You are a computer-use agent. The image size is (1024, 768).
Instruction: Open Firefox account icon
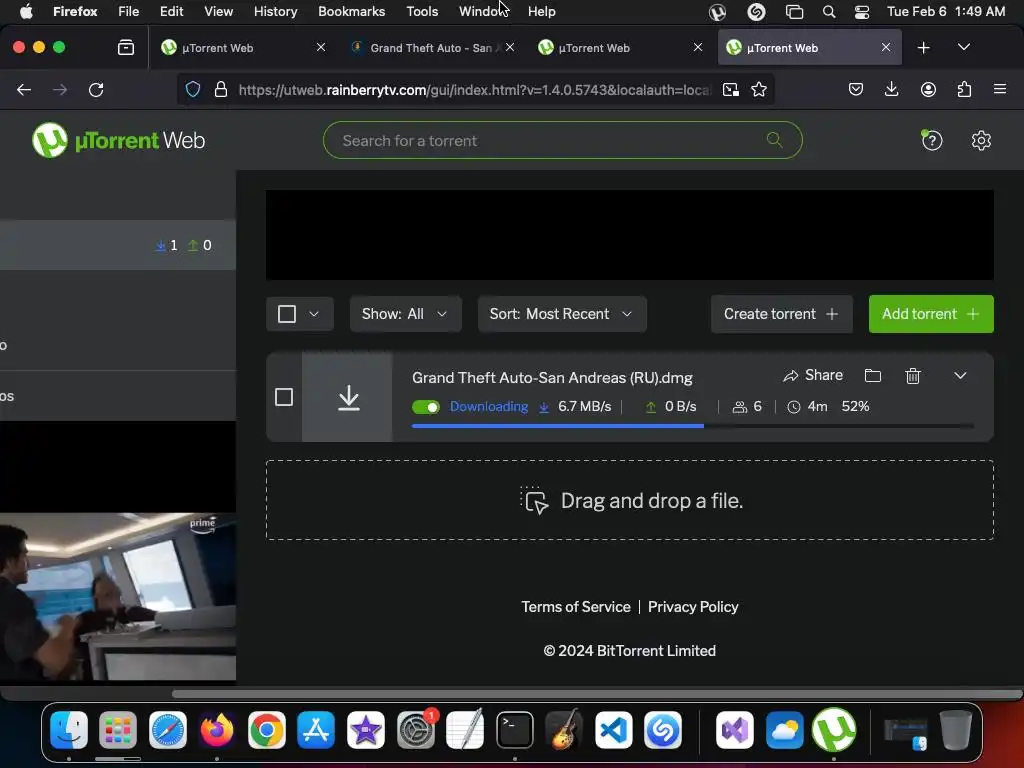[x=928, y=89]
